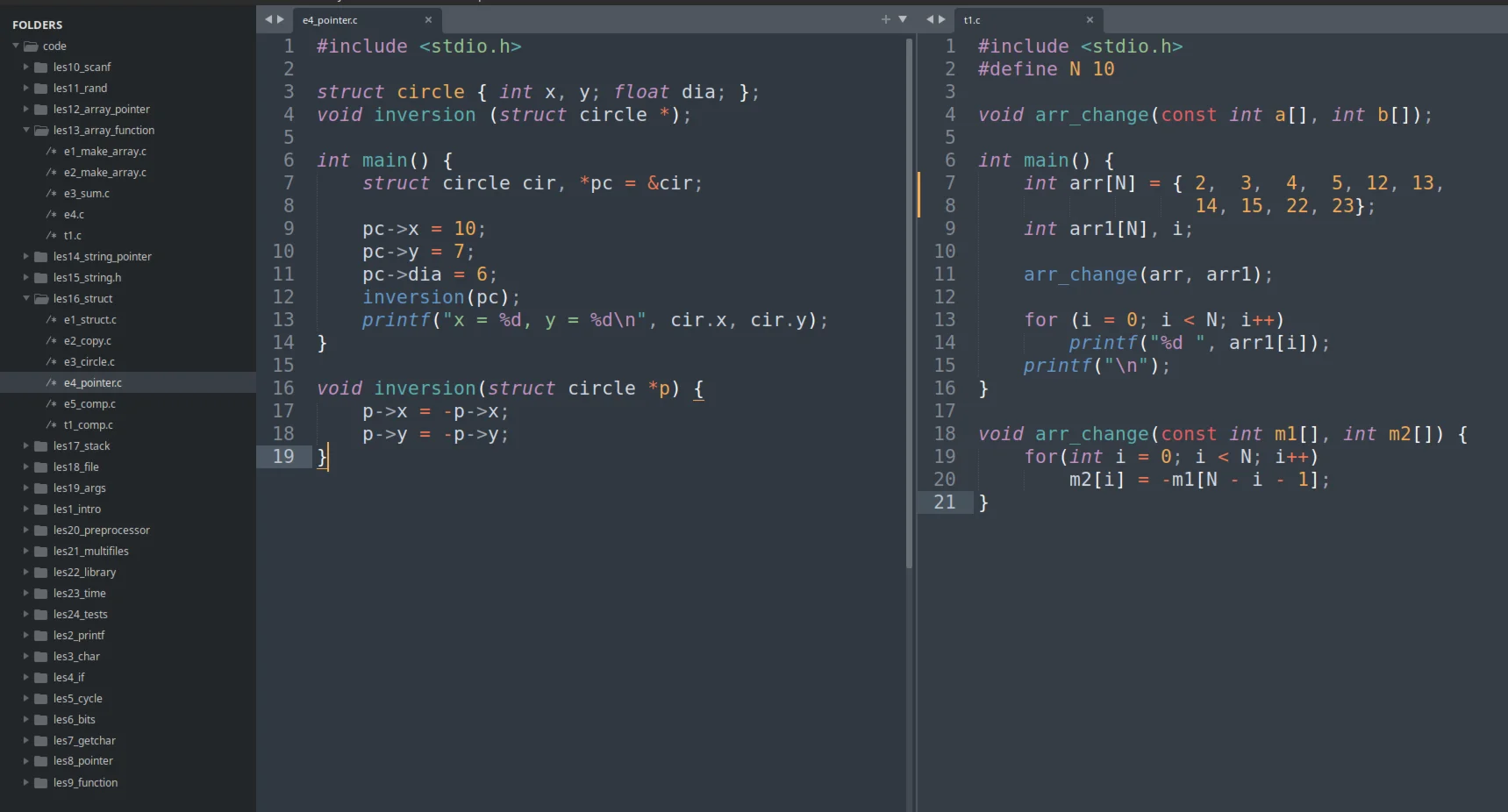Switch to the t1.c editor tab
The height and width of the screenshot is (812, 1508).
pos(1028,20)
